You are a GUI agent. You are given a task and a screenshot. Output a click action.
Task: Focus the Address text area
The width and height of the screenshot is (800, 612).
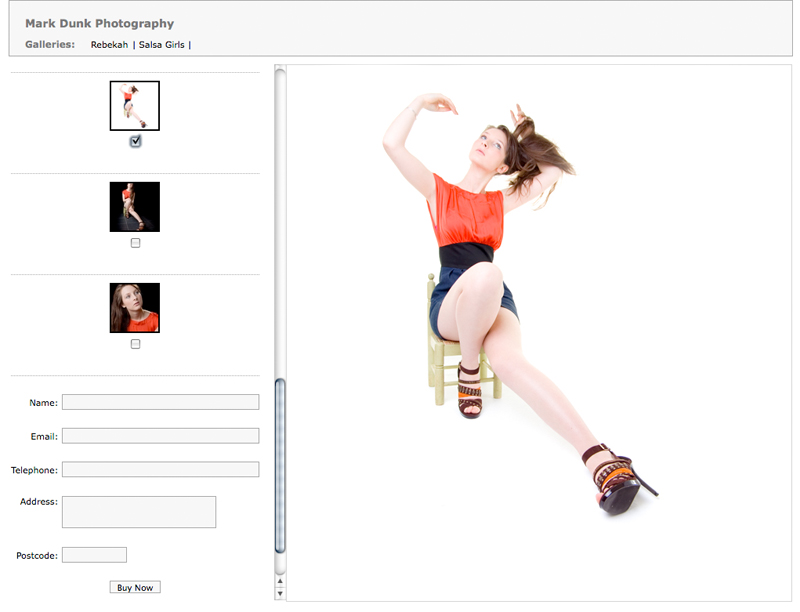(139, 512)
